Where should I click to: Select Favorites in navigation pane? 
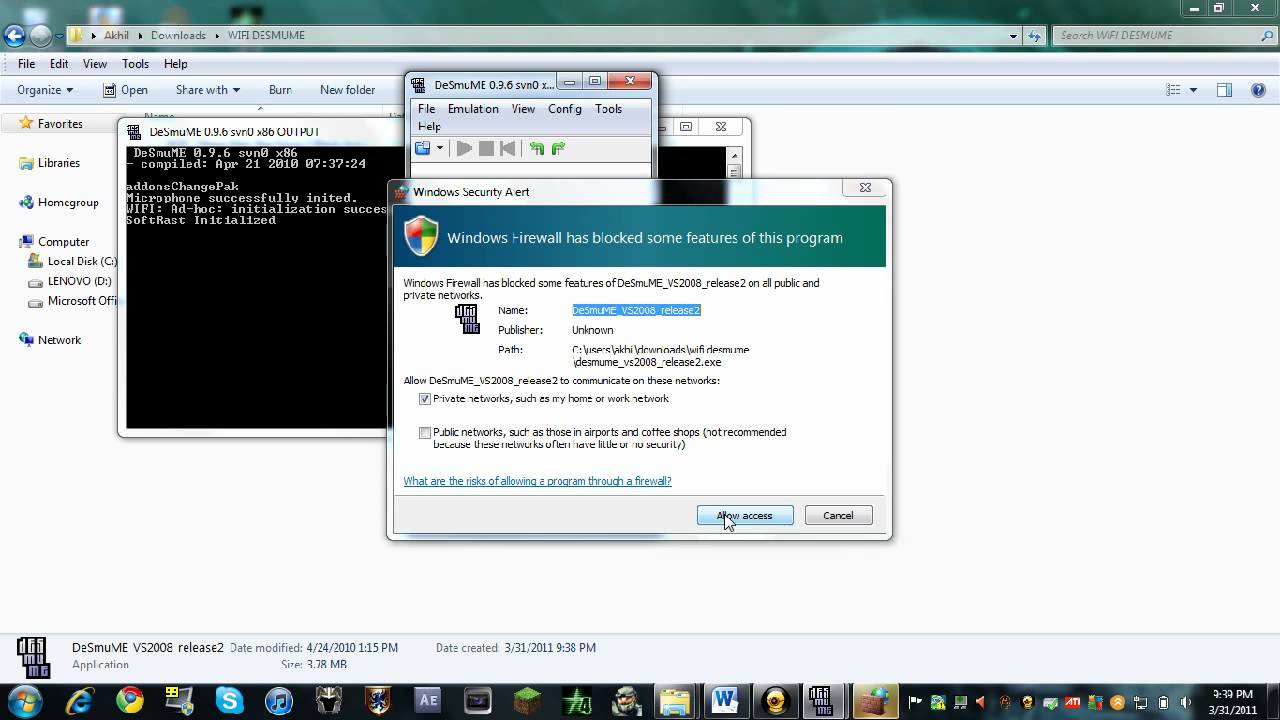pyautogui.click(x=60, y=124)
